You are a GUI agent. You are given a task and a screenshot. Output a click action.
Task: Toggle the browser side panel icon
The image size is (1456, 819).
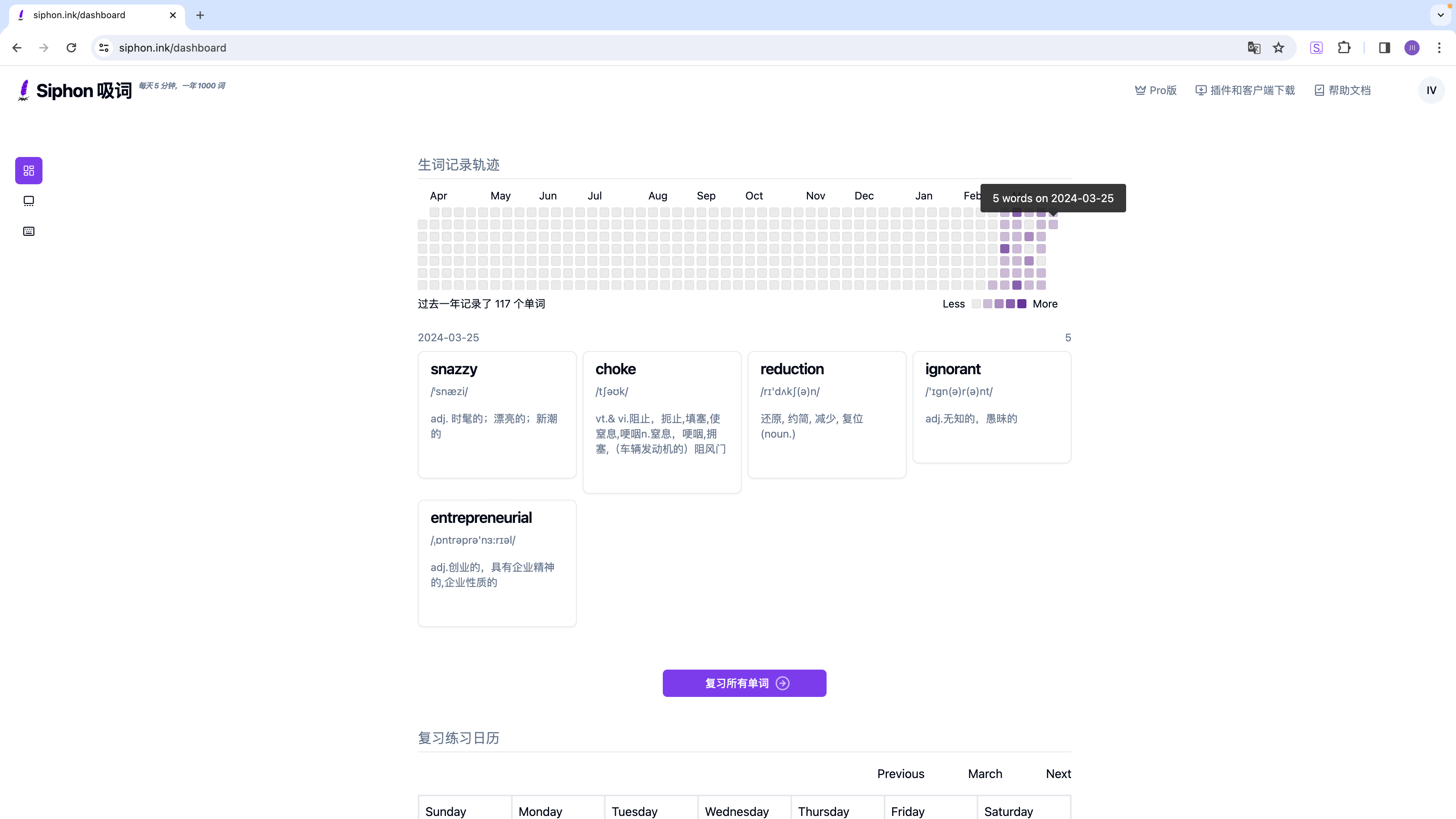click(x=1384, y=48)
